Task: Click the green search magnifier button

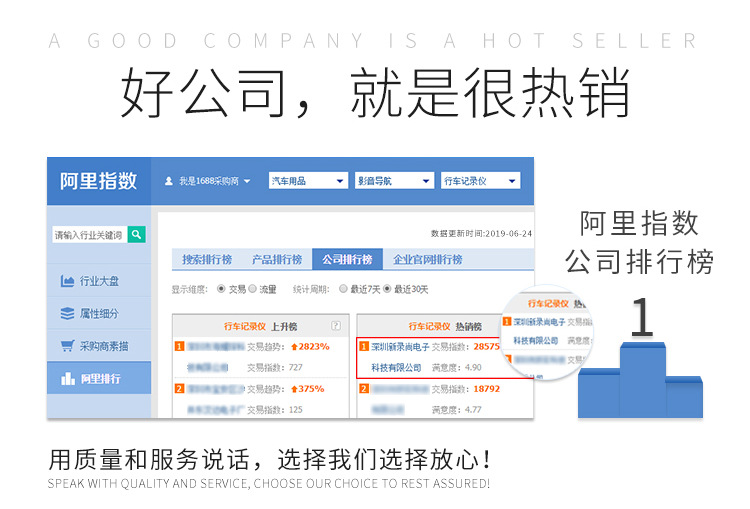Action: coord(137,235)
